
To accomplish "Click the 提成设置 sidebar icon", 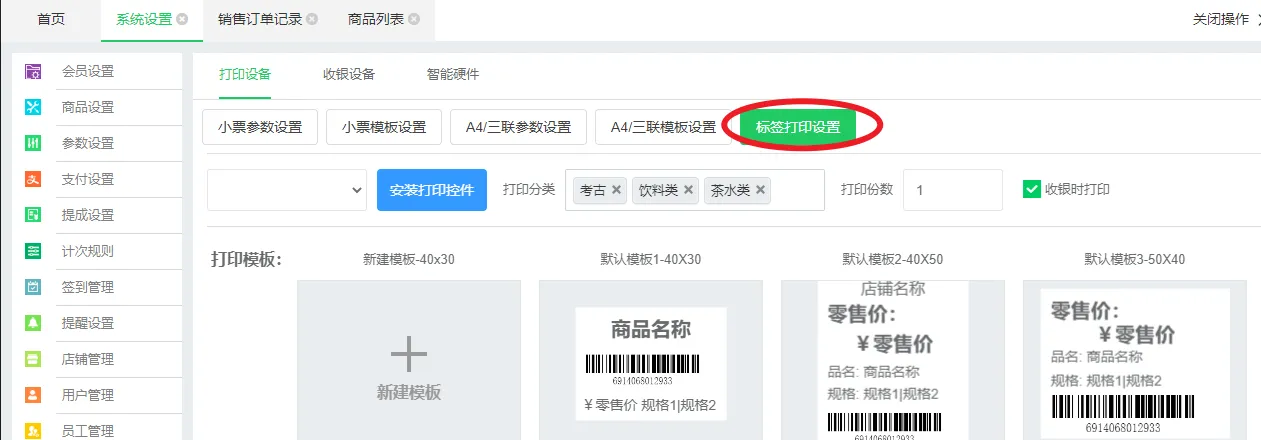I will [x=33, y=216].
